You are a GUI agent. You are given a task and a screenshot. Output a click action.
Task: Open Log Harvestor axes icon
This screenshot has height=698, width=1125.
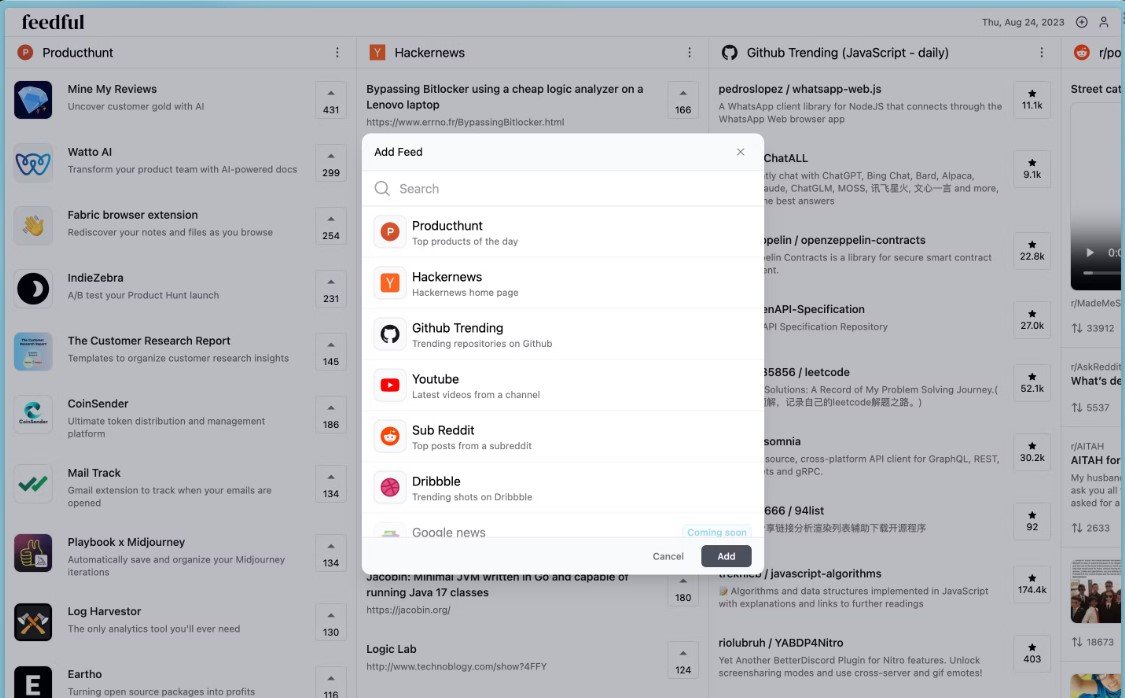click(33, 622)
